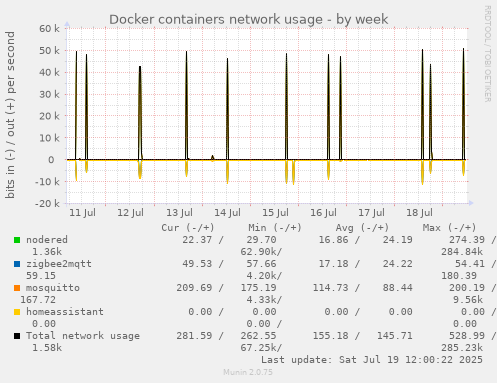The image size is (497, 383).
Task: Select the 'zigbee2mqtt' legend label
Action: [x=59, y=264]
